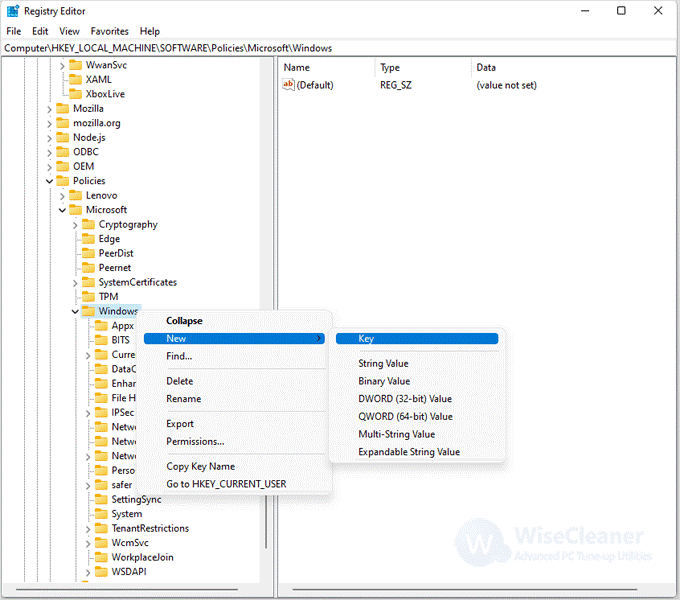Select the TenantRestrictions key label
The width and height of the screenshot is (680, 600).
[x=150, y=528]
